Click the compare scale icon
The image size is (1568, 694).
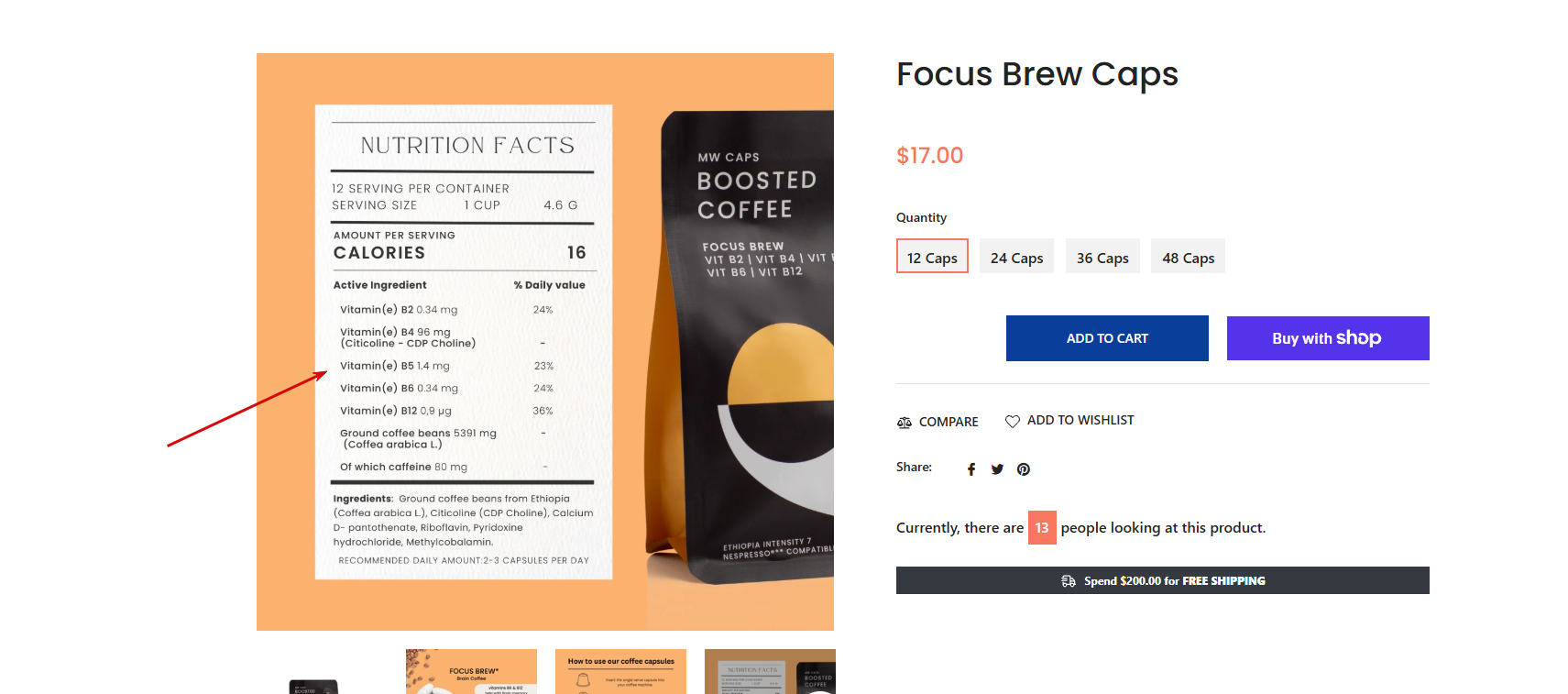coord(905,423)
